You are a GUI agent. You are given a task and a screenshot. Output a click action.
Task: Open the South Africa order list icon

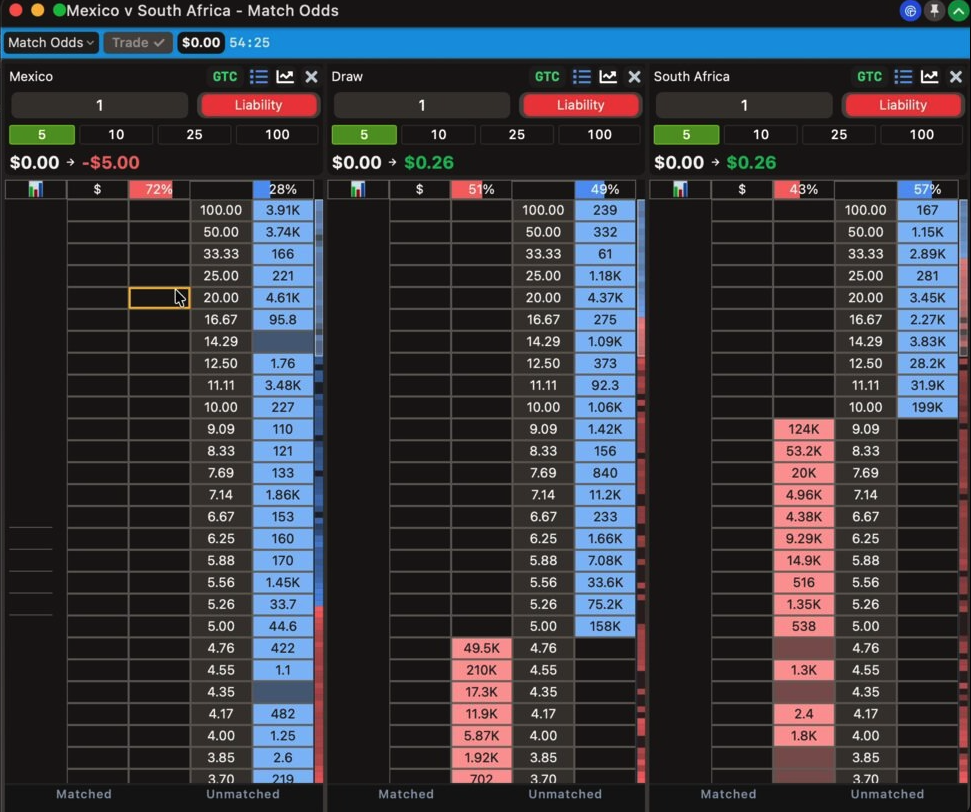point(903,76)
